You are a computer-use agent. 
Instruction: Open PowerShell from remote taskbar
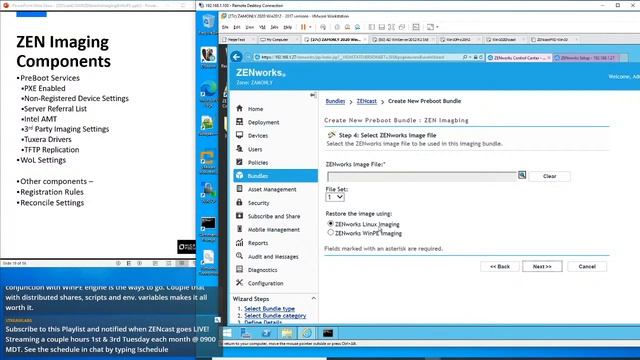click(x=266, y=333)
